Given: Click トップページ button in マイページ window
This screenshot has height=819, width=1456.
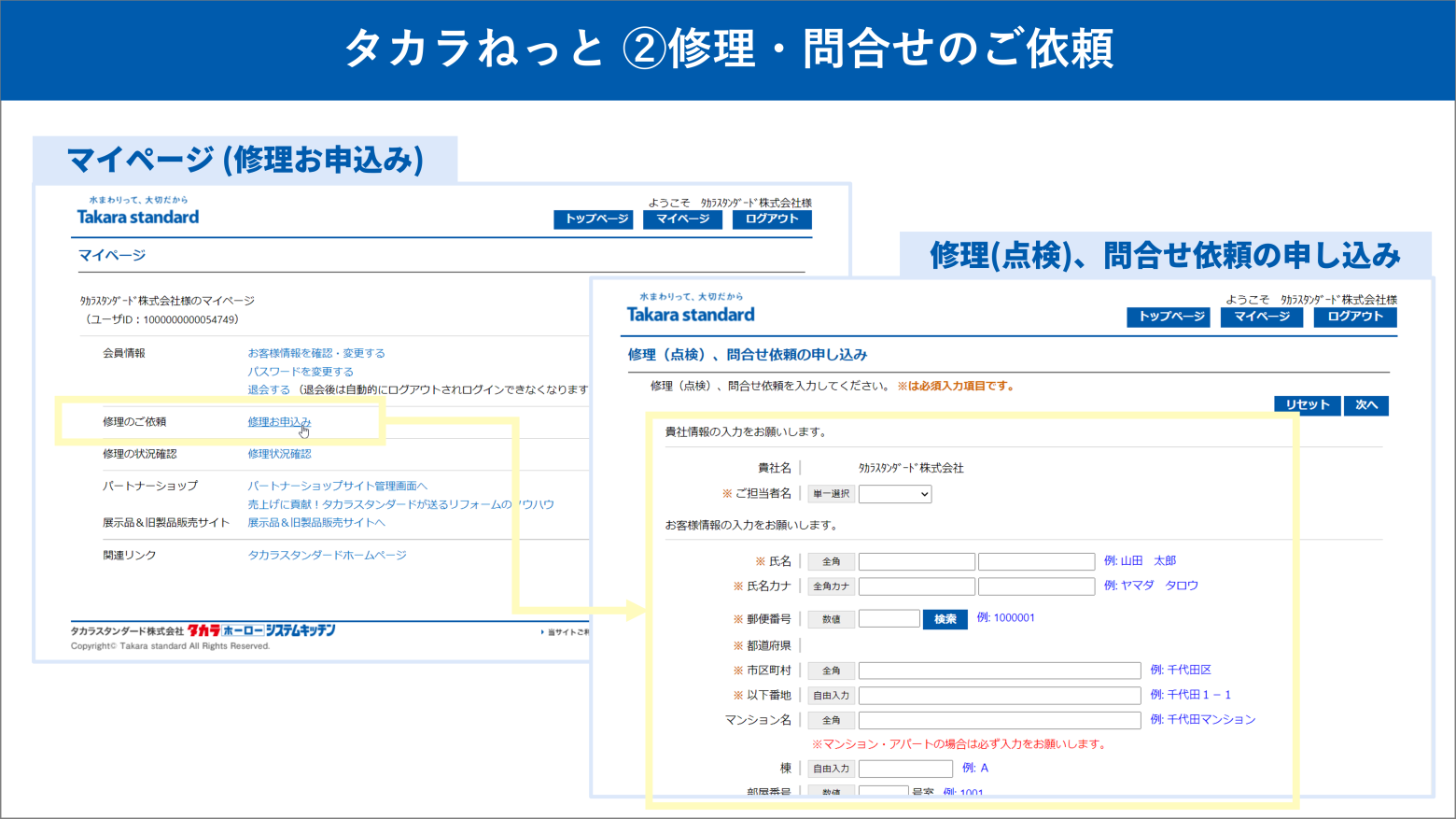Looking at the screenshot, I should [x=594, y=219].
